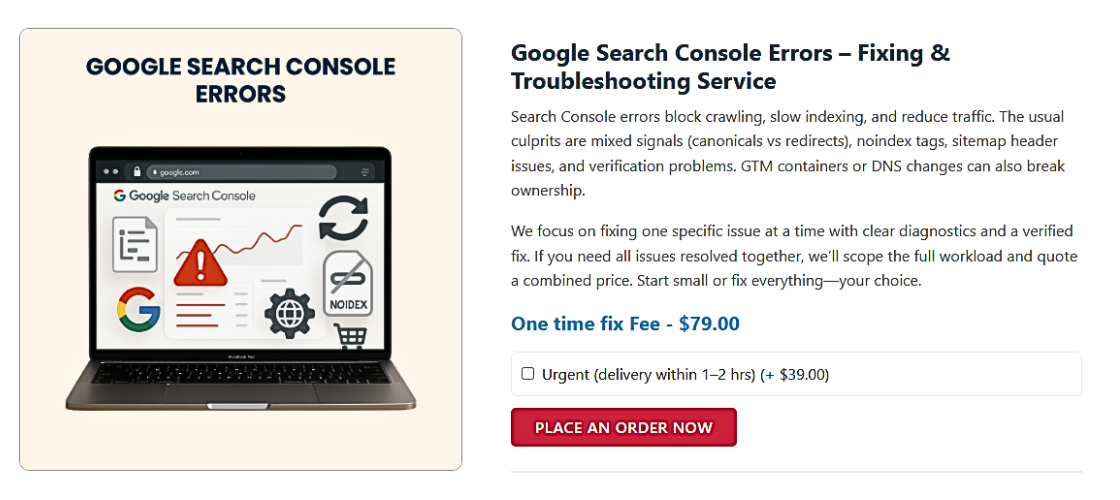Click the padlock icon beside google.com
The image size is (1120, 500).
(x=152, y=172)
